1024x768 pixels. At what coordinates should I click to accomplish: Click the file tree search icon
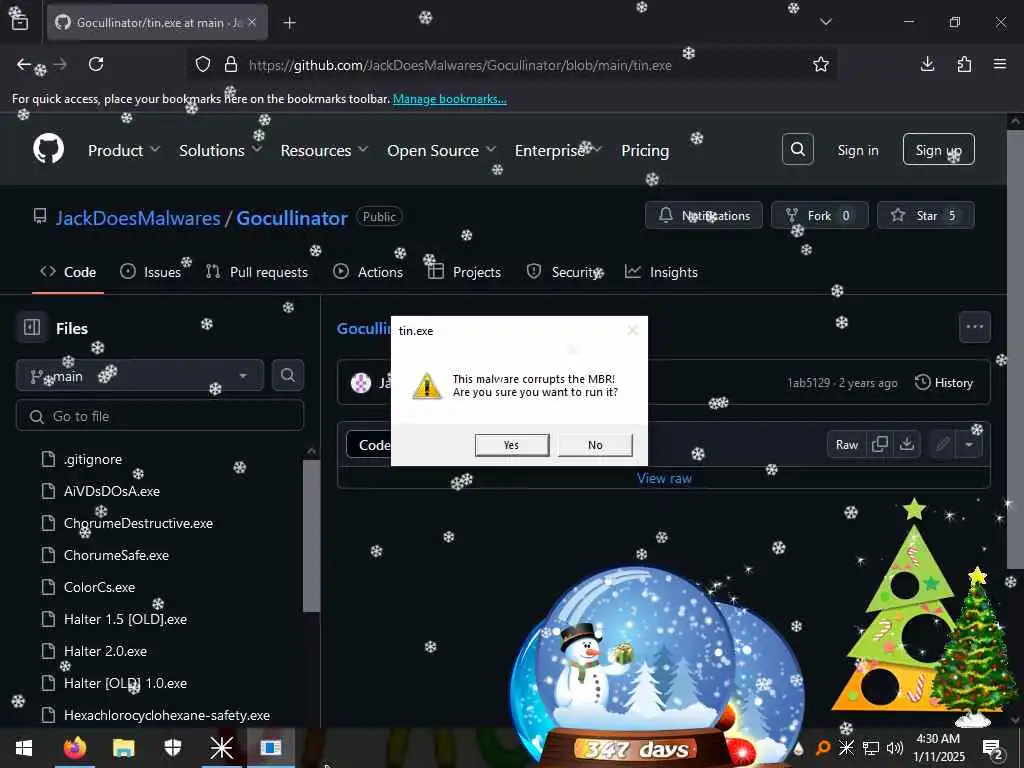pos(287,376)
